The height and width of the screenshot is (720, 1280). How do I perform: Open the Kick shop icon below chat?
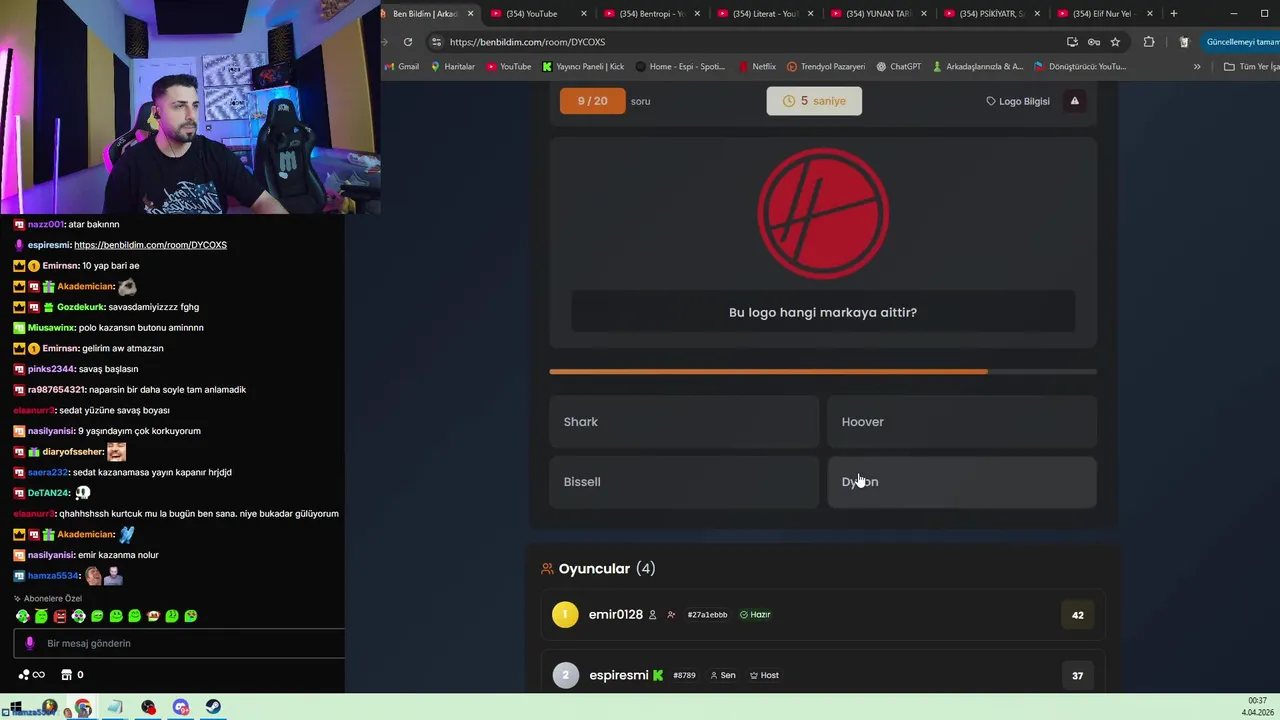coord(67,675)
